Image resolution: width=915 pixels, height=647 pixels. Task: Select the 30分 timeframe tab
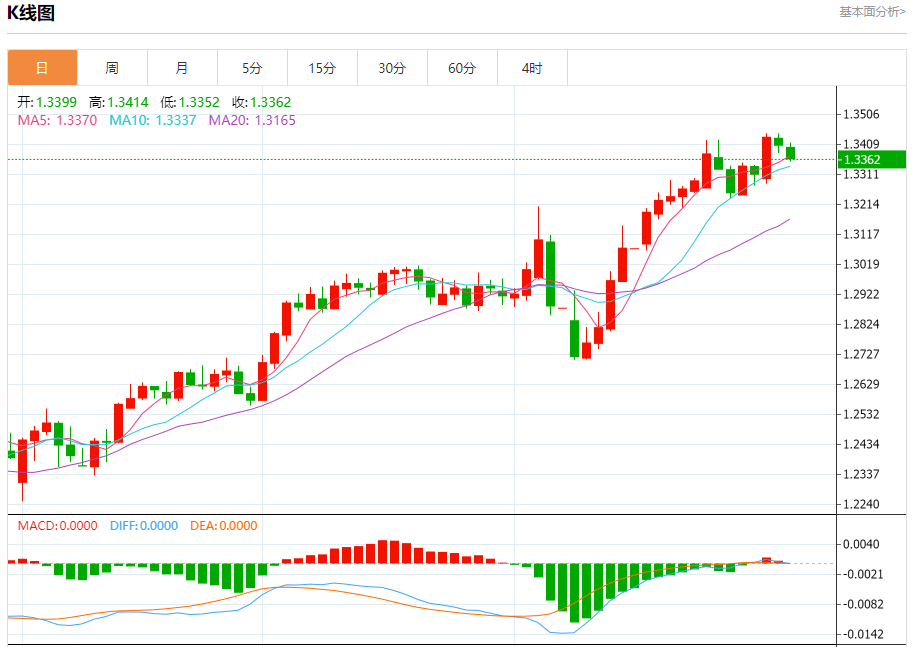pos(392,68)
